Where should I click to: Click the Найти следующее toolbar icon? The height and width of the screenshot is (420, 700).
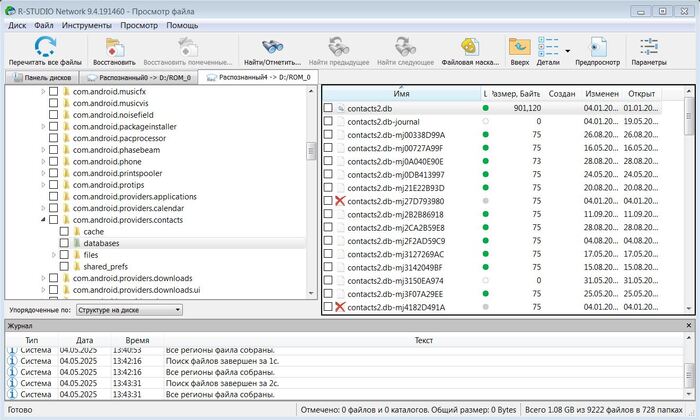(x=405, y=46)
